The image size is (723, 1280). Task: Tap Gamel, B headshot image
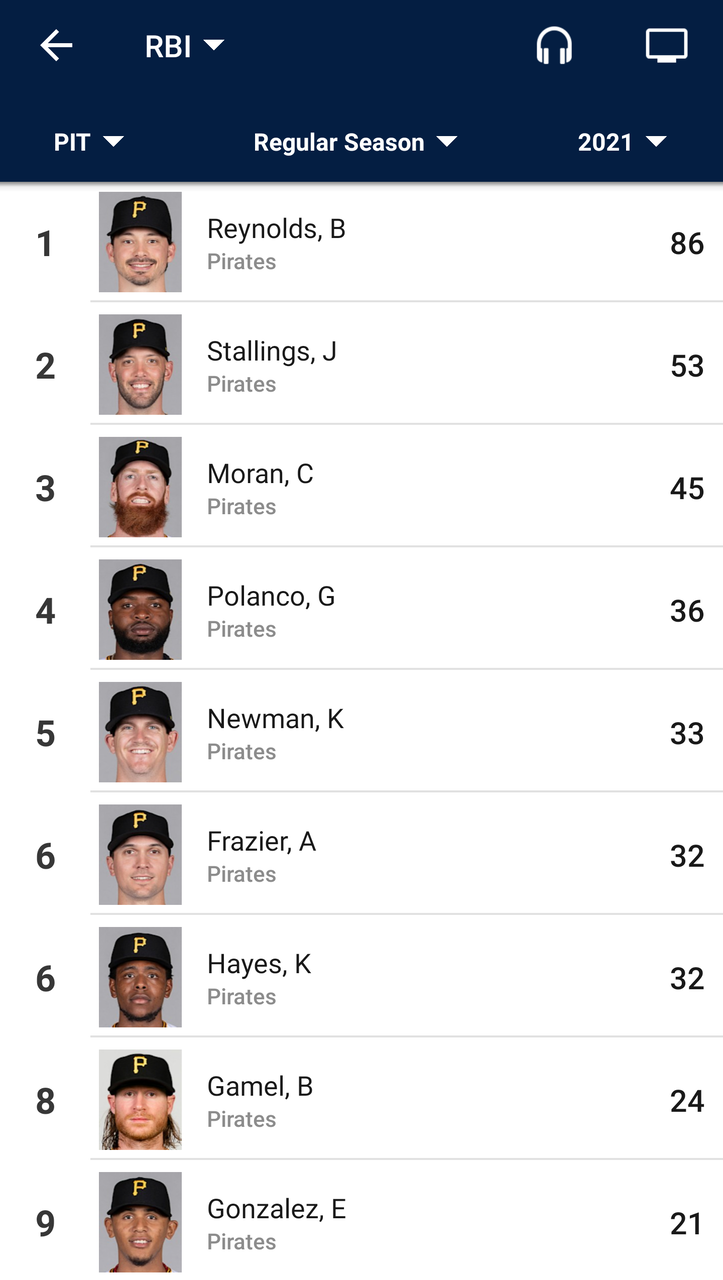[x=140, y=1099]
